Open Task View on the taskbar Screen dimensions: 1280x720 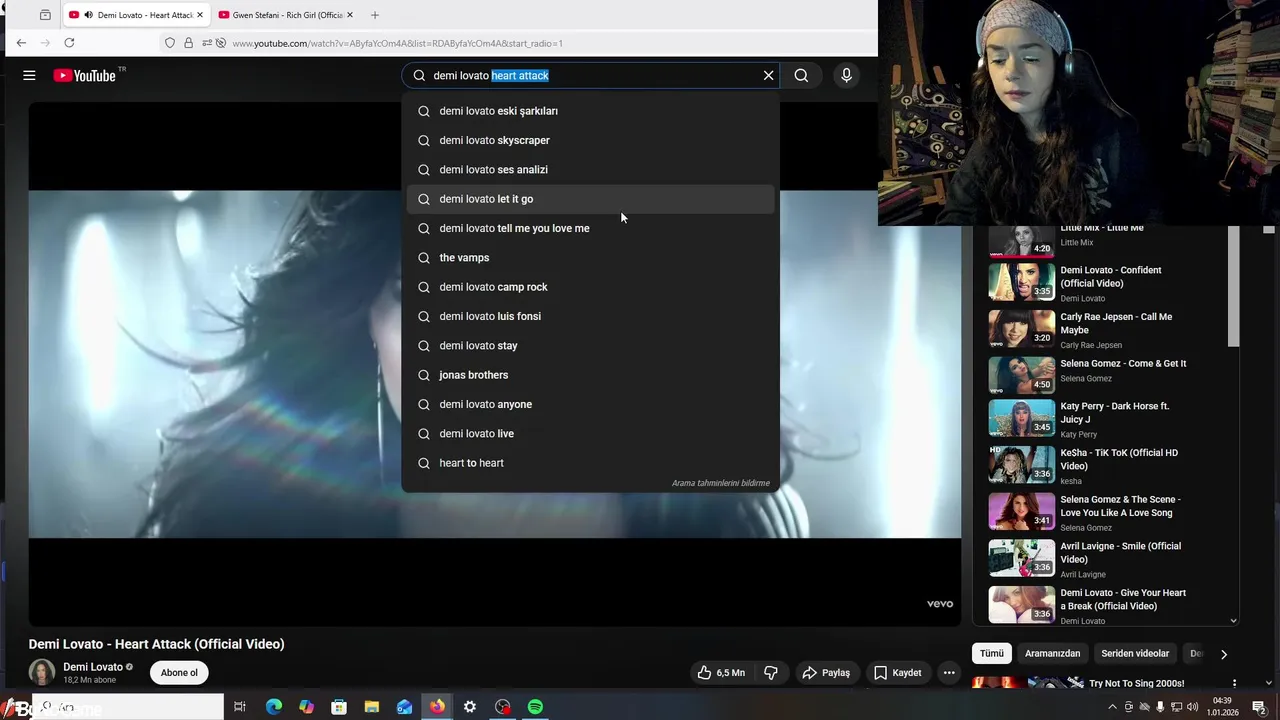tap(240, 707)
